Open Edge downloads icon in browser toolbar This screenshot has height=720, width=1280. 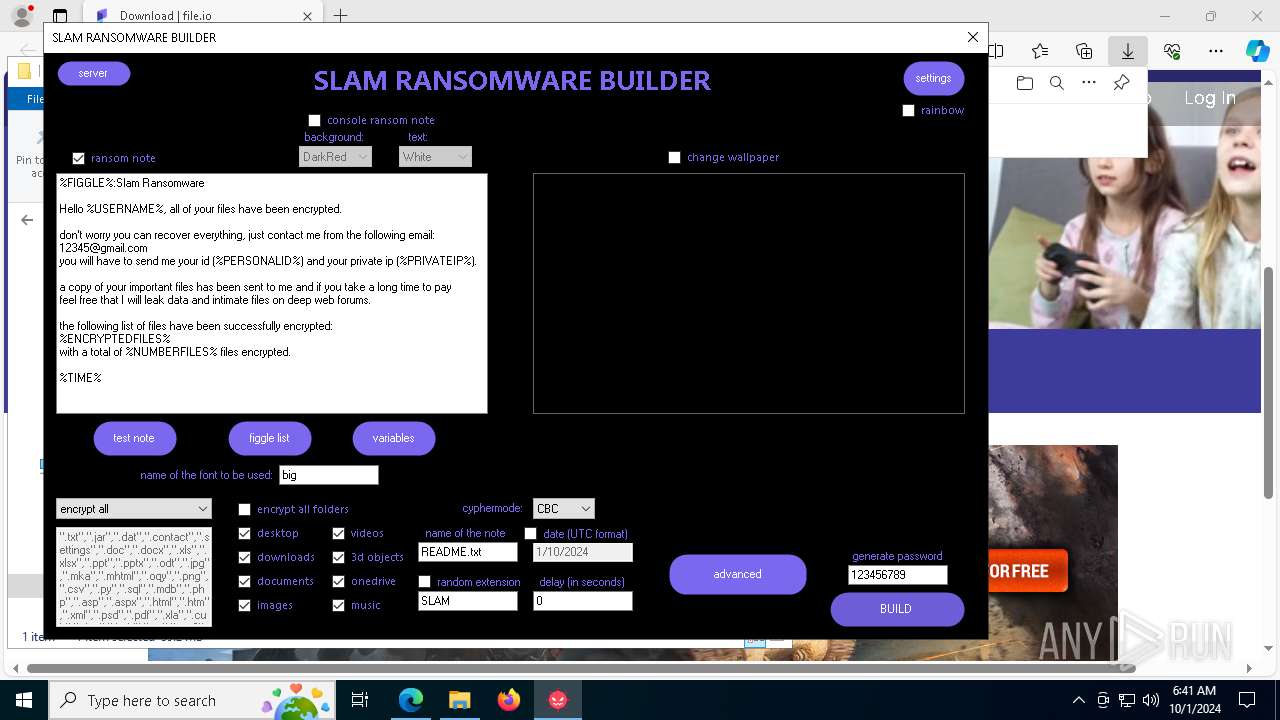pyautogui.click(x=1128, y=51)
